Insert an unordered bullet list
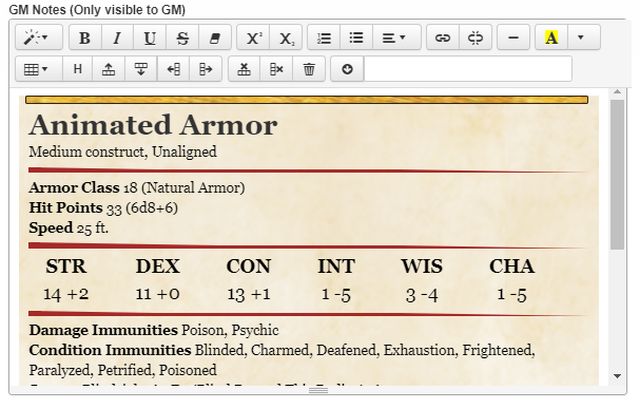The height and width of the screenshot is (400, 640). [356, 38]
